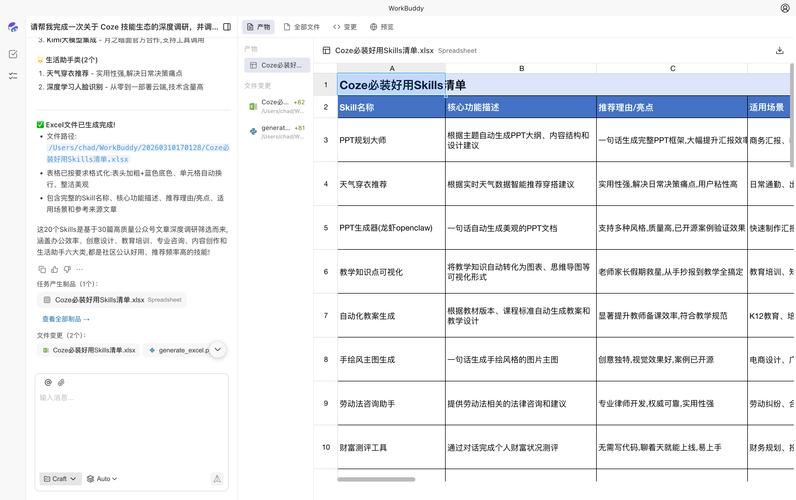This screenshot has width=796, height=500.
Task: Open the file path link ending in .xlsx
Action: [x=138, y=153]
